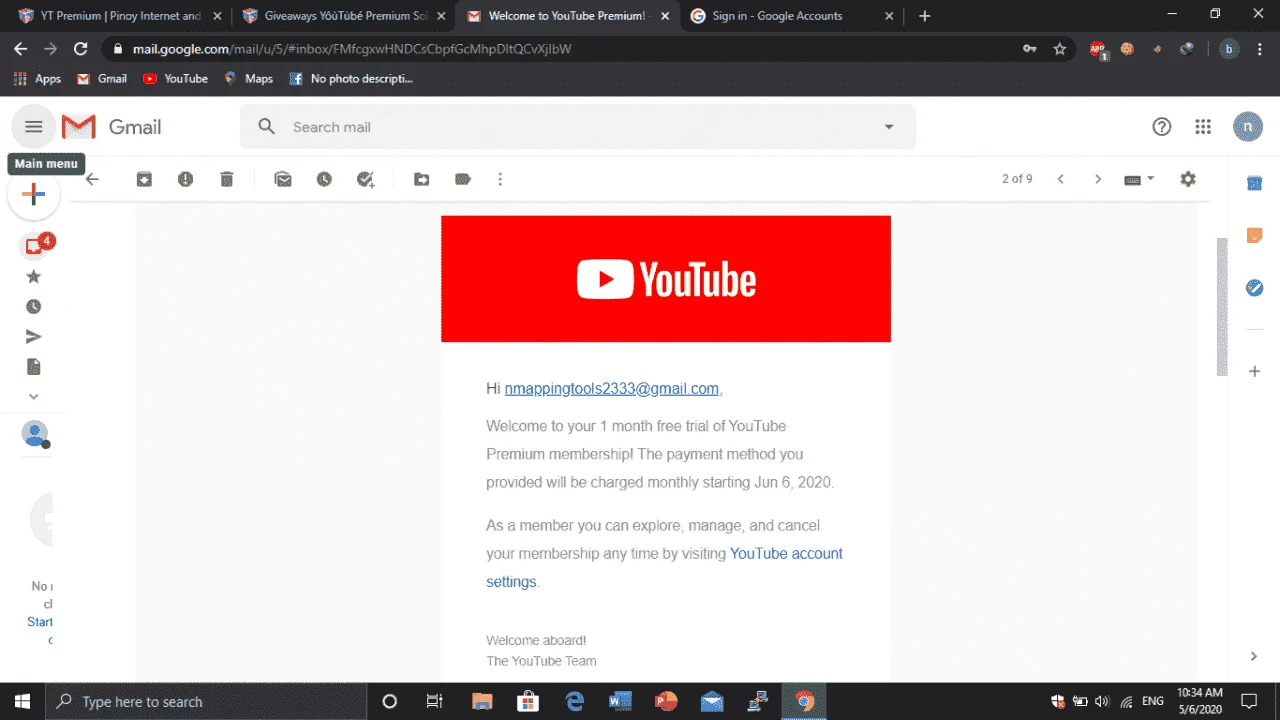
Task: Open Google apps grid
Action: (1203, 127)
